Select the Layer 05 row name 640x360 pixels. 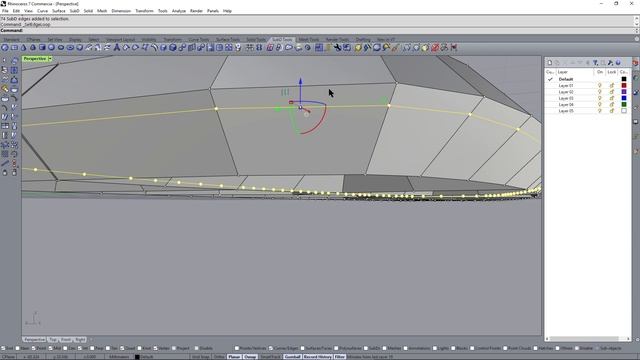(566, 111)
